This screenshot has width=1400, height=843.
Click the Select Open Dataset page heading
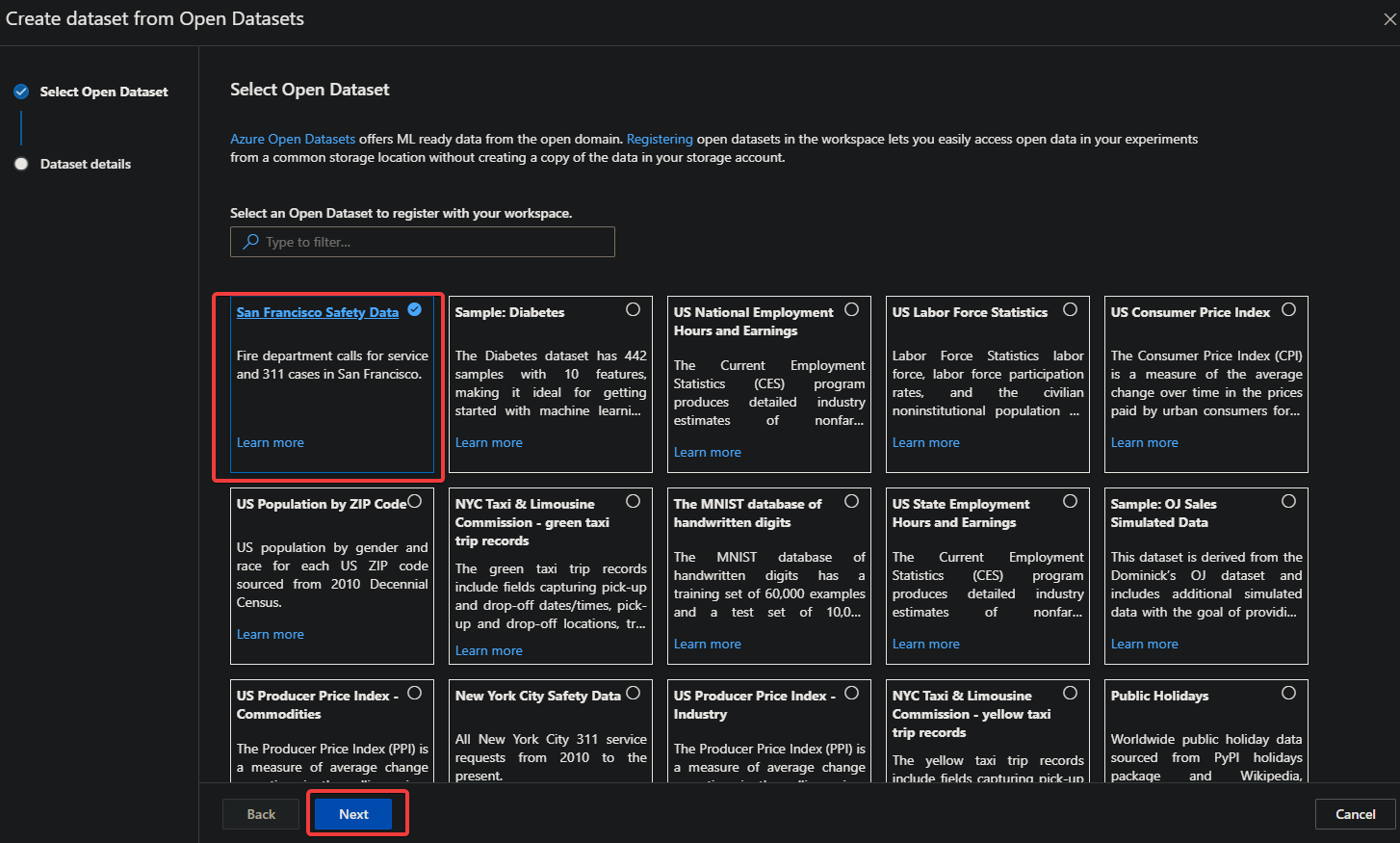pos(310,90)
